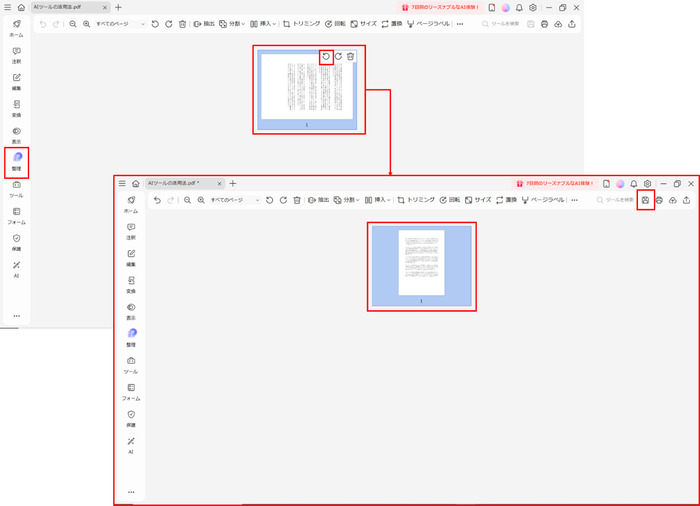Open 変換 in the top window sidebar
Viewport: 700px width, 506px height.
coord(17,109)
